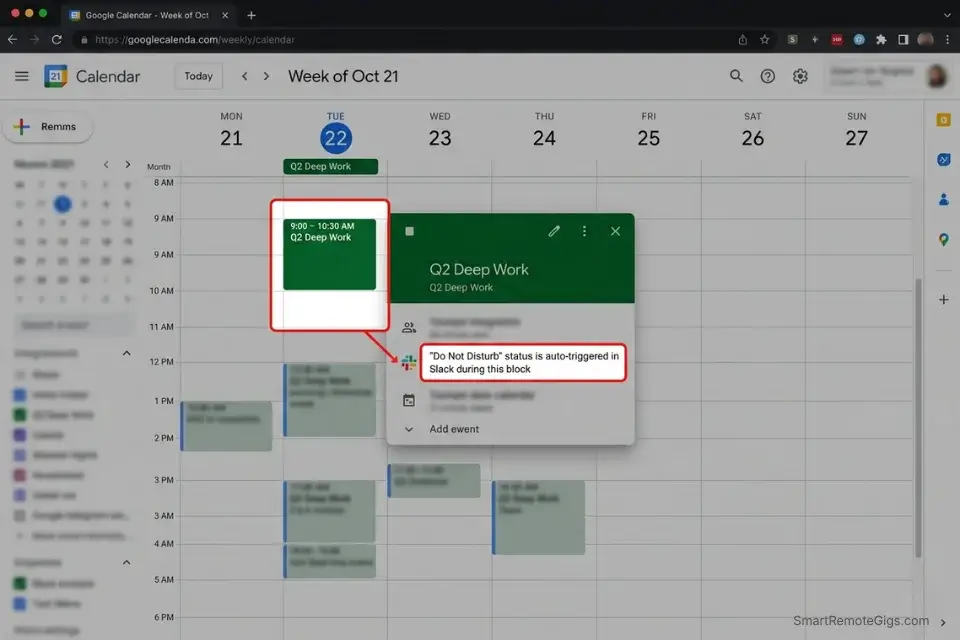Screen dimensions: 960x640
Task: Open the tab search chevron in browser
Action: click(947, 15)
